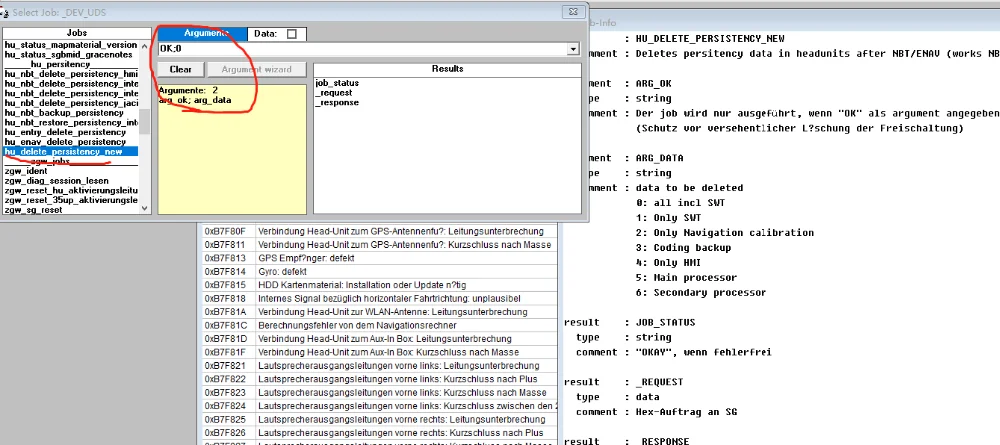Select job zgw_reset_hu_aktivierungsleitu

coord(71,191)
